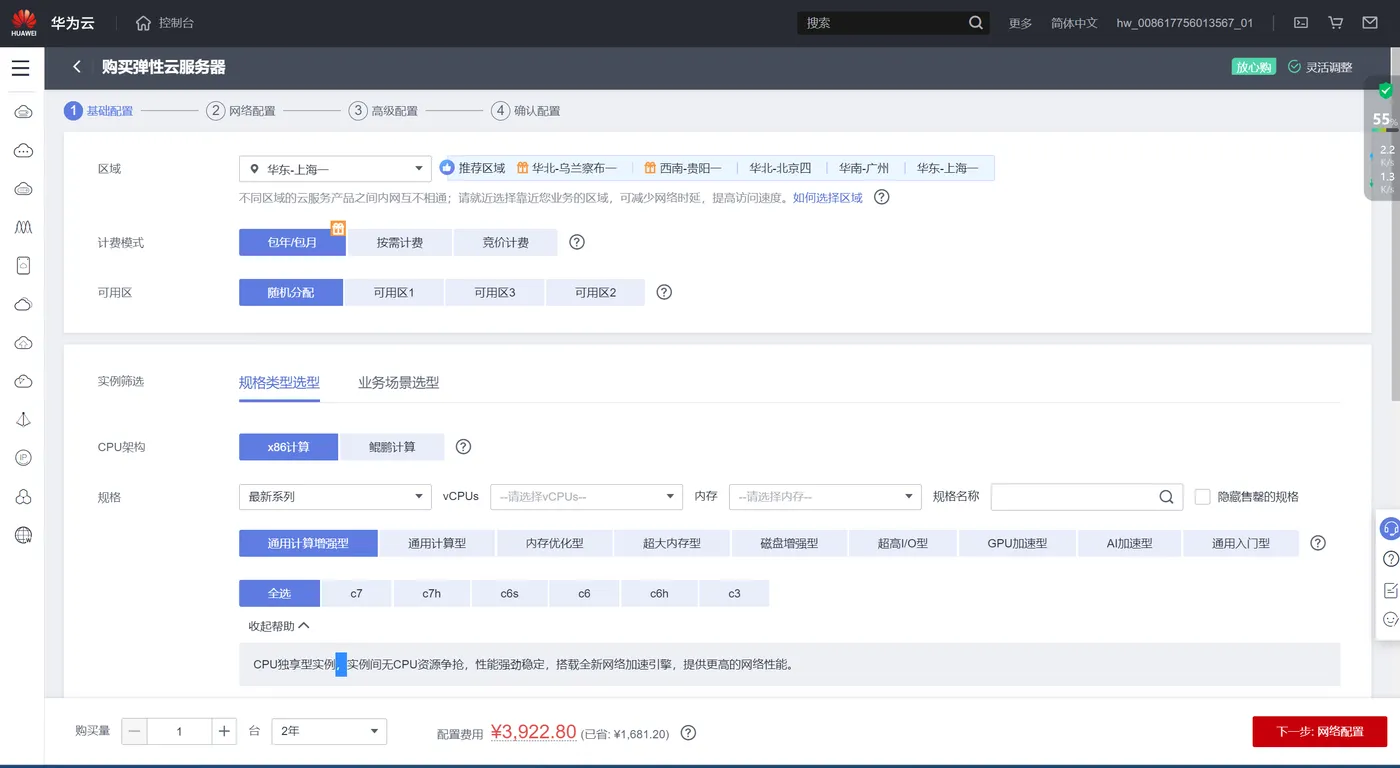Open 如何选择区域 link
This screenshot has height=768, width=1400.
tap(828, 198)
